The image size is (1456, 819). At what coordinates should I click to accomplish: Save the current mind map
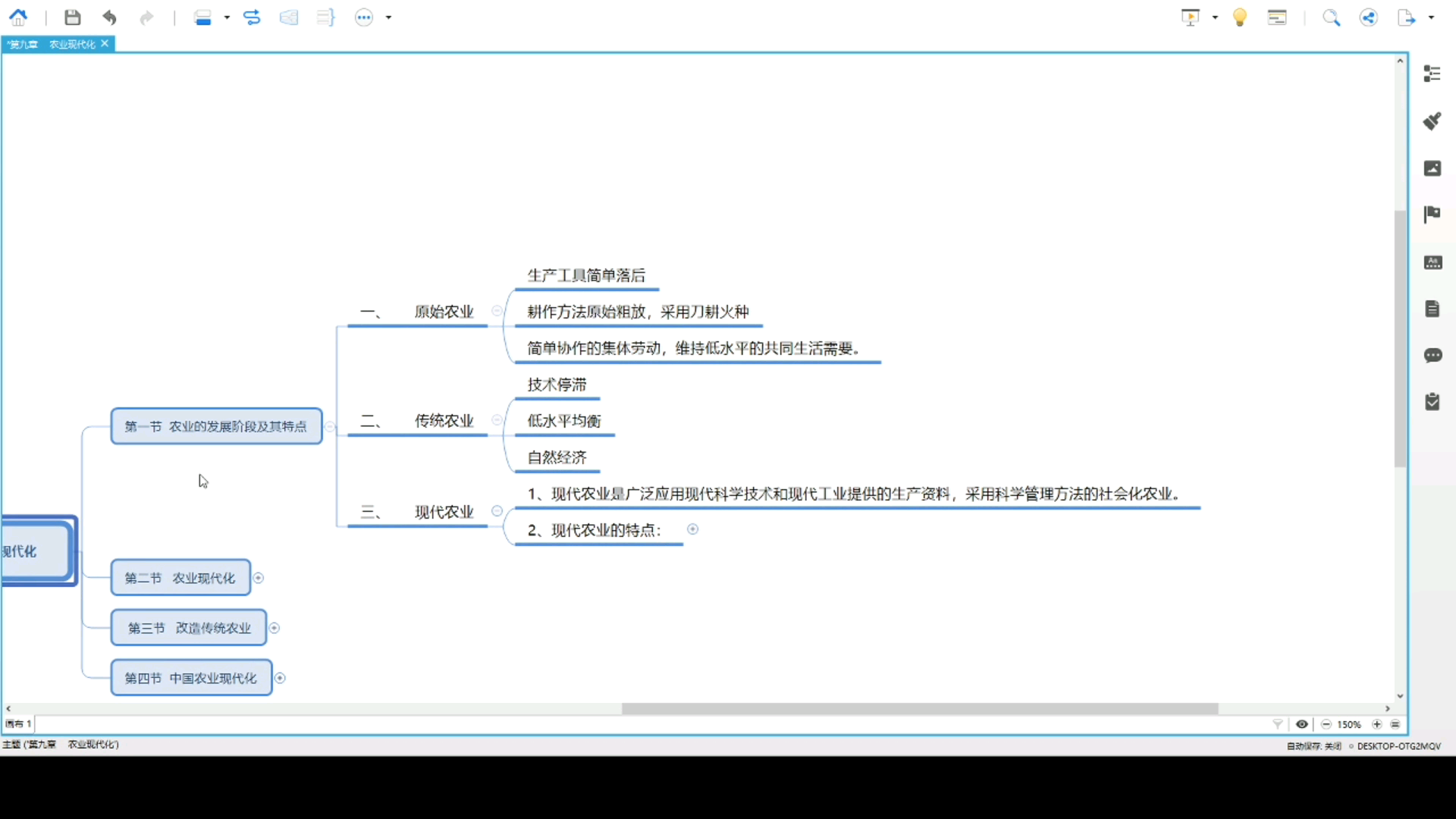click(x=72, y=17)
